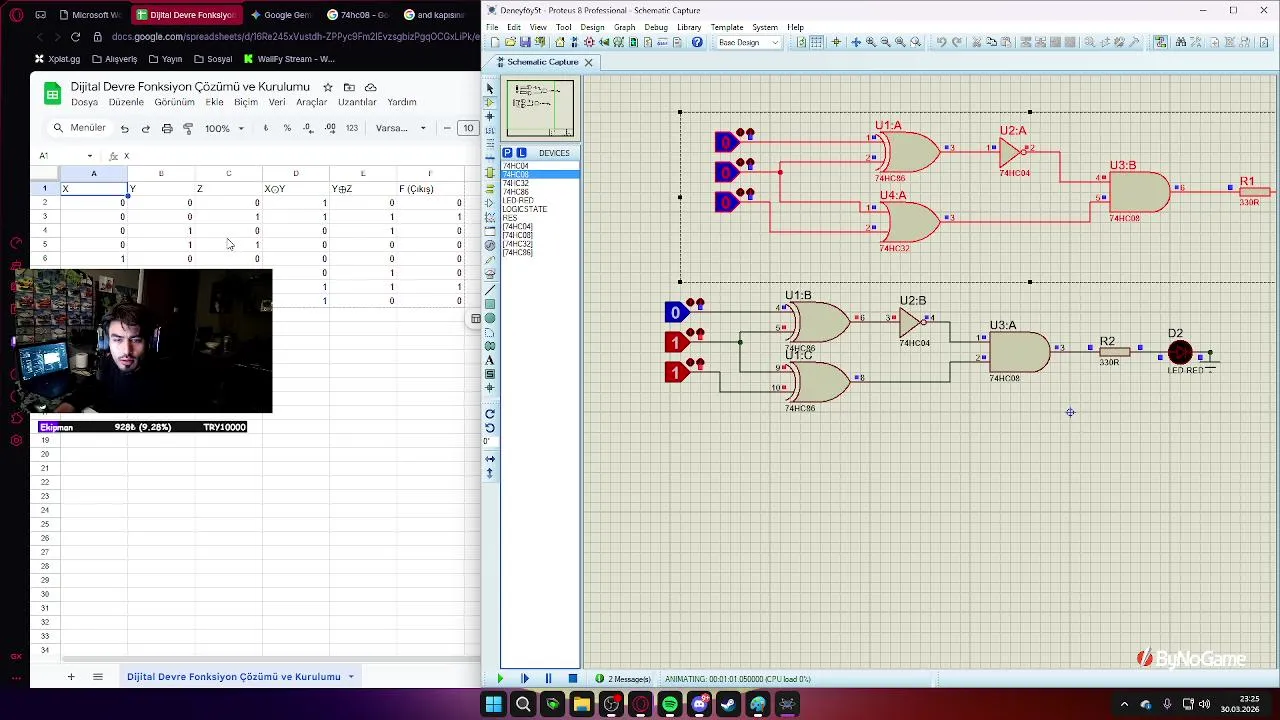The width and height of the screenshot is (1280, 720).
Task: Pick the Selection mode arrow tool
Action: [490, 88]
